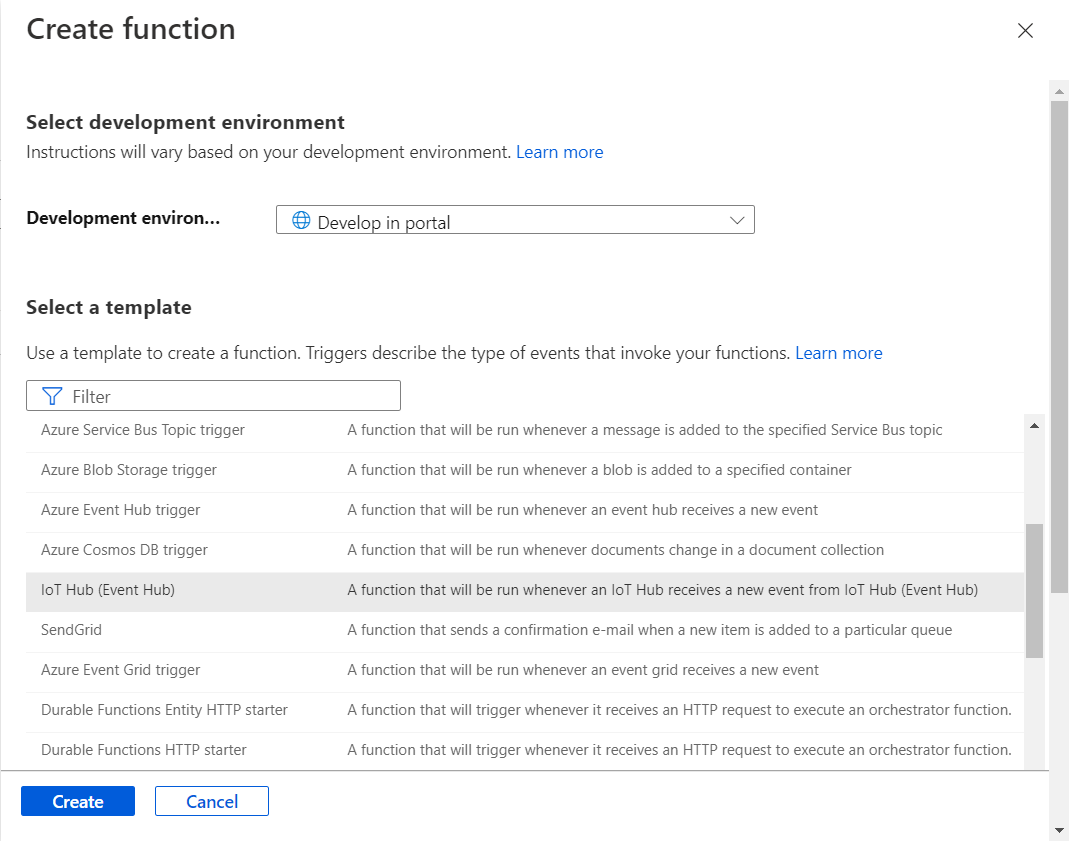The height and width of the screenshot is (841, 1069).
Task: Click description about documents change in collection
Action: pos(616,550)
